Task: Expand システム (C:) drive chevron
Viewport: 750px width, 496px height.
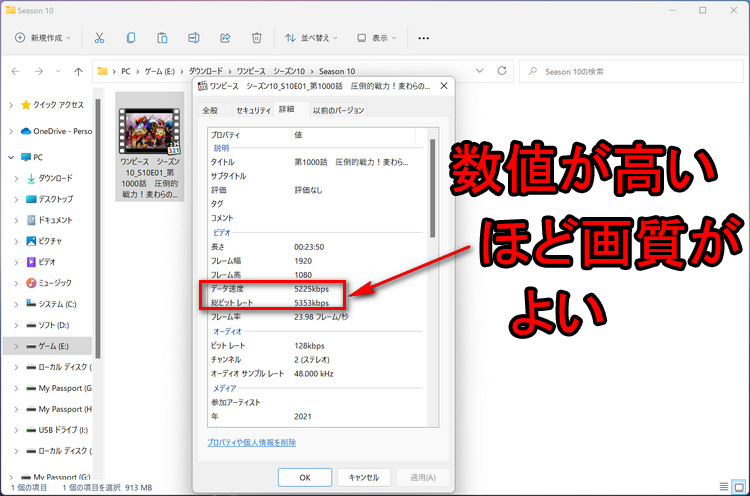Action: [17, 304]
